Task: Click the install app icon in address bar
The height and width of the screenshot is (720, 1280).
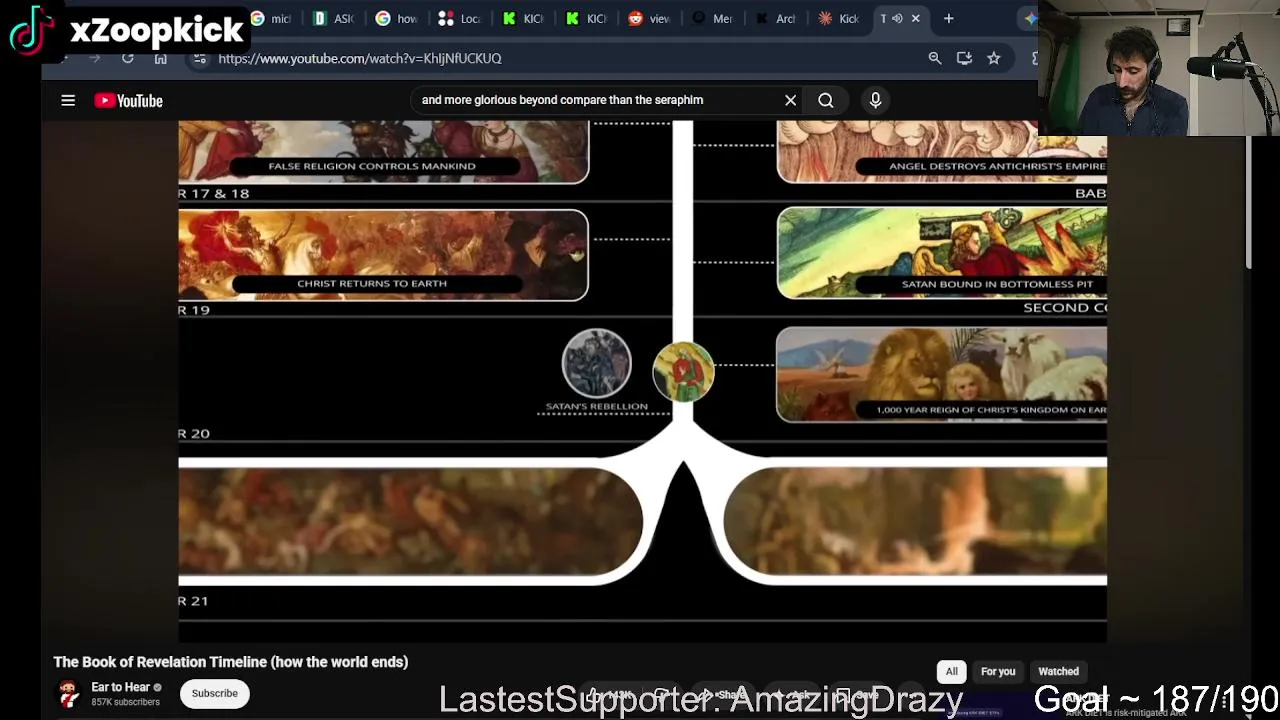Action: pyautogui.click(x=964, y=58)
